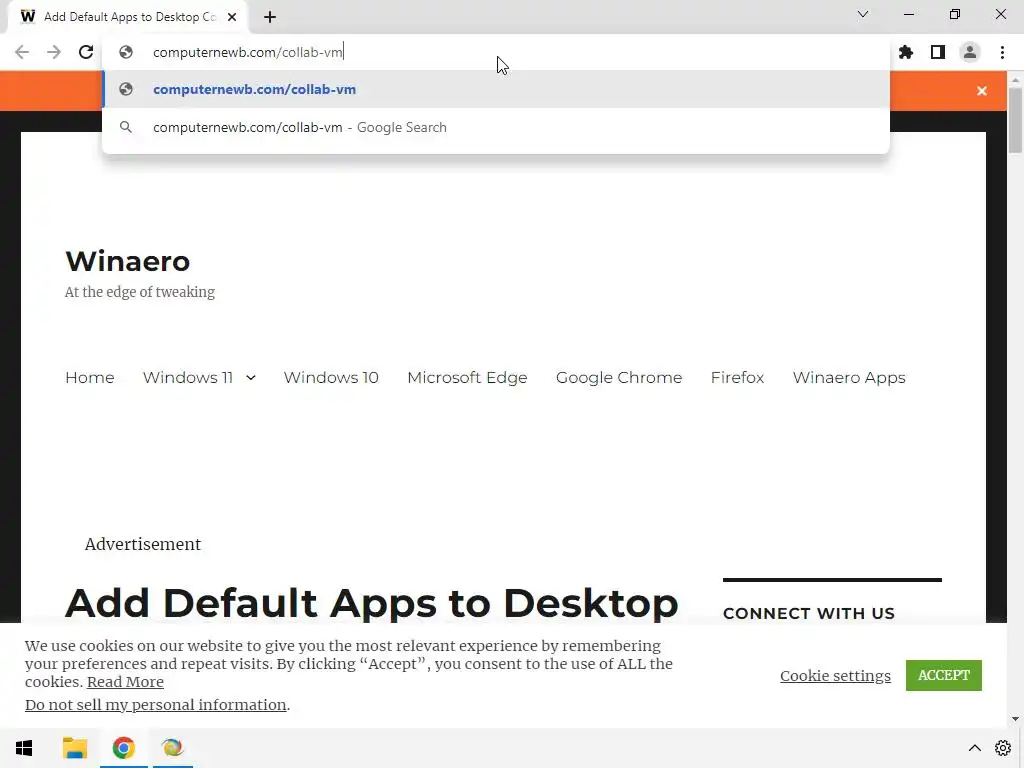Image resolution: width=1024 pixels, height=768 pixels.
Task: Expand the Windows 11 submenu chevron
Action: pyautogui.click(x=251, y=377)
